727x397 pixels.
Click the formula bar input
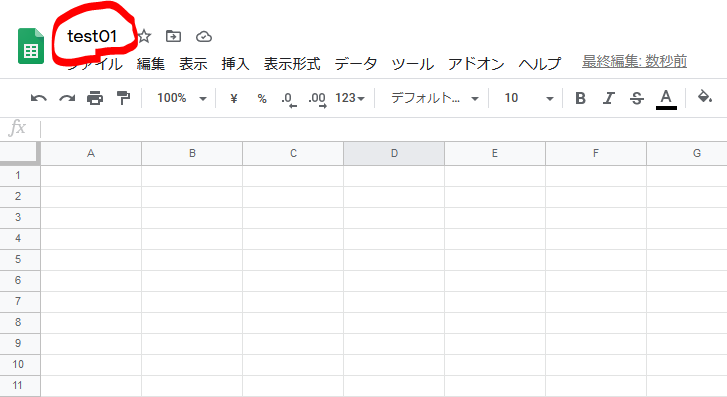(384, 129)
